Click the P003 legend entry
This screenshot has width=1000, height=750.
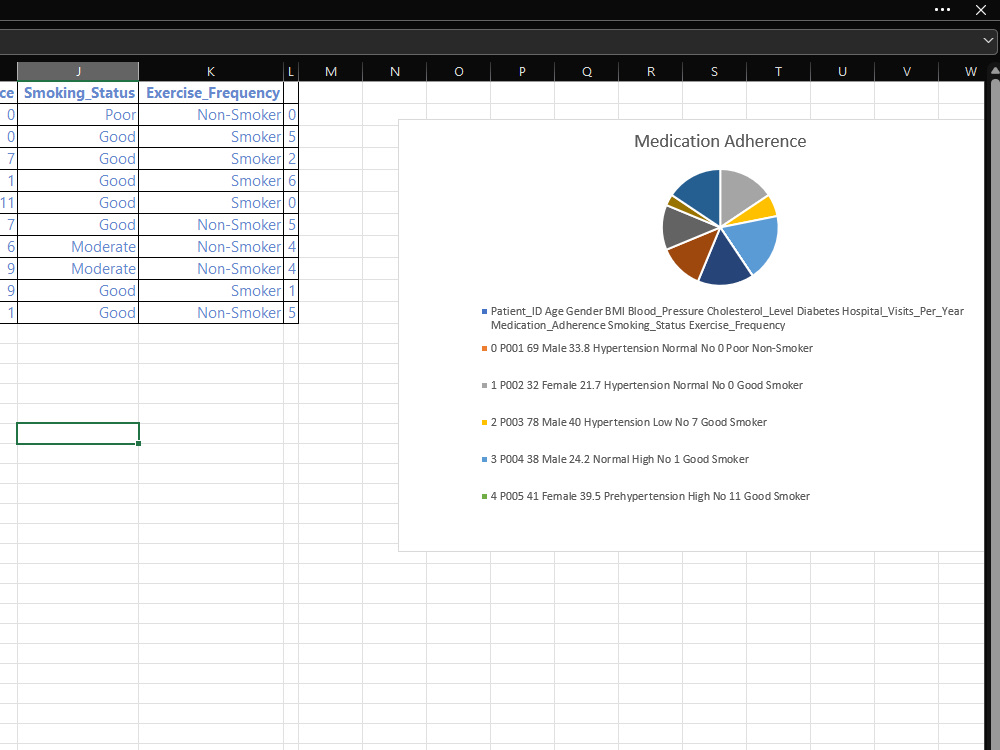pyautogui.click(x=624, y=422)
